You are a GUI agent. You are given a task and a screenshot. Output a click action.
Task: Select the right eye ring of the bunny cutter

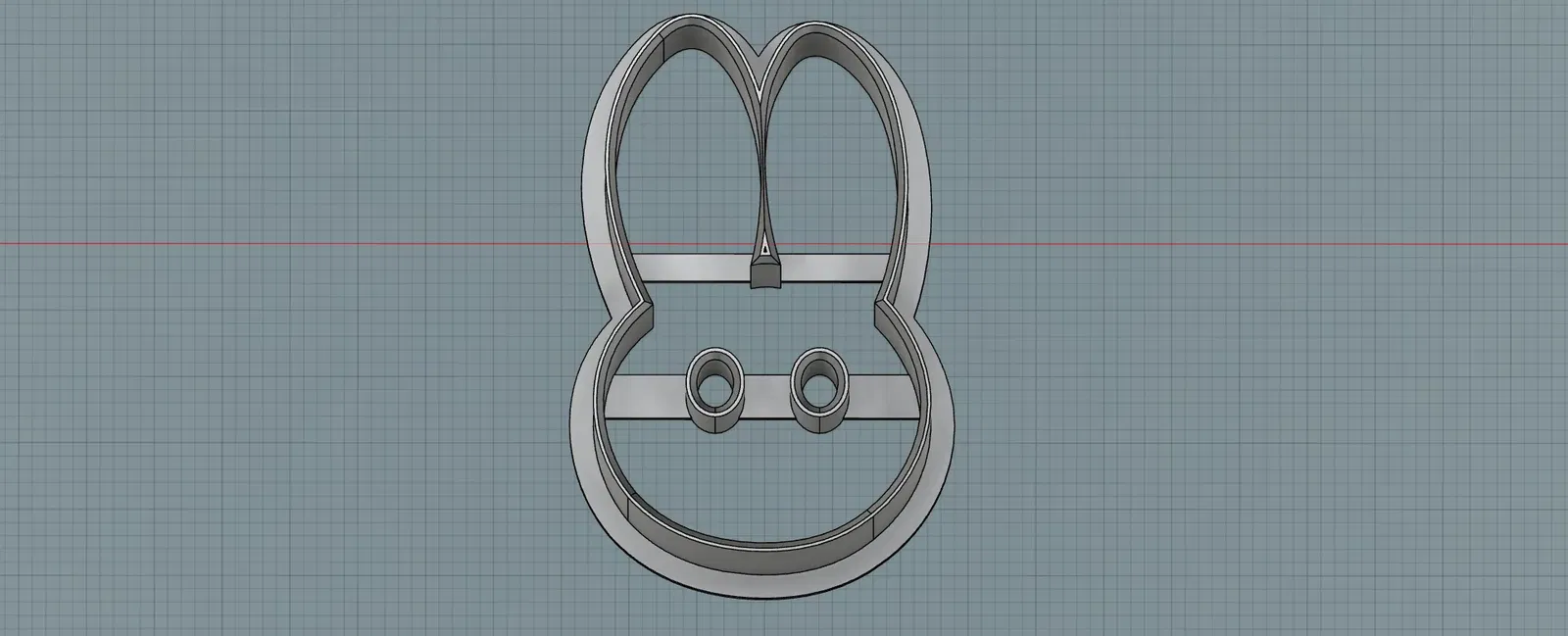[x=819, y=392]
